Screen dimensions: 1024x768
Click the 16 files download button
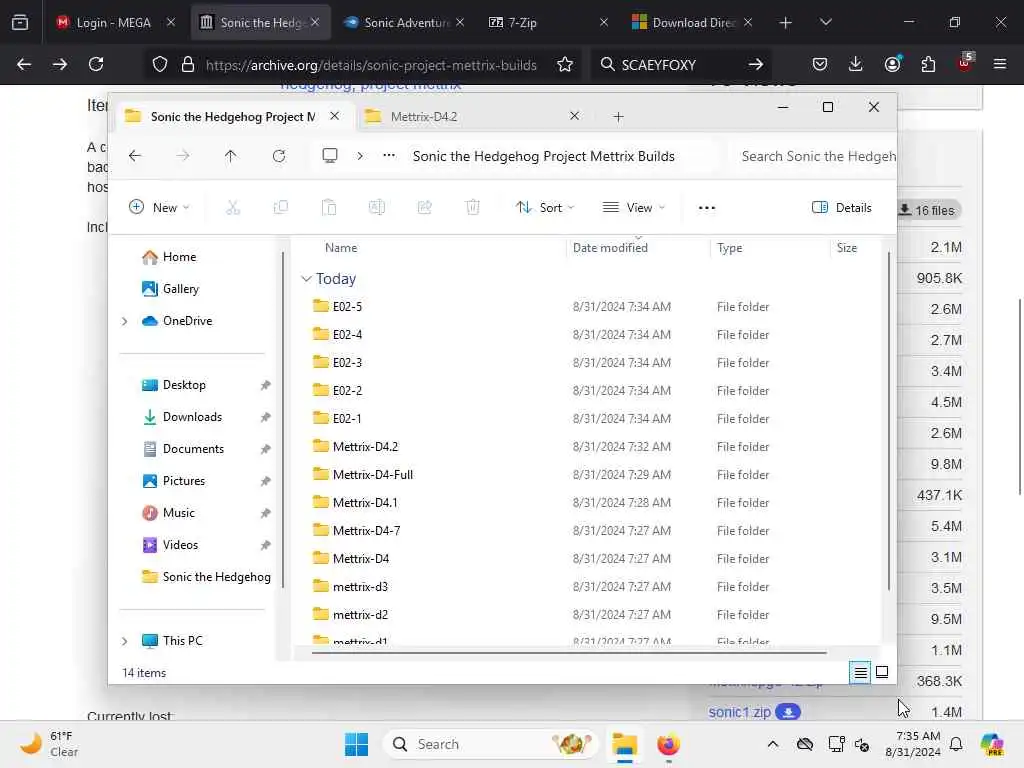point(928,210)
